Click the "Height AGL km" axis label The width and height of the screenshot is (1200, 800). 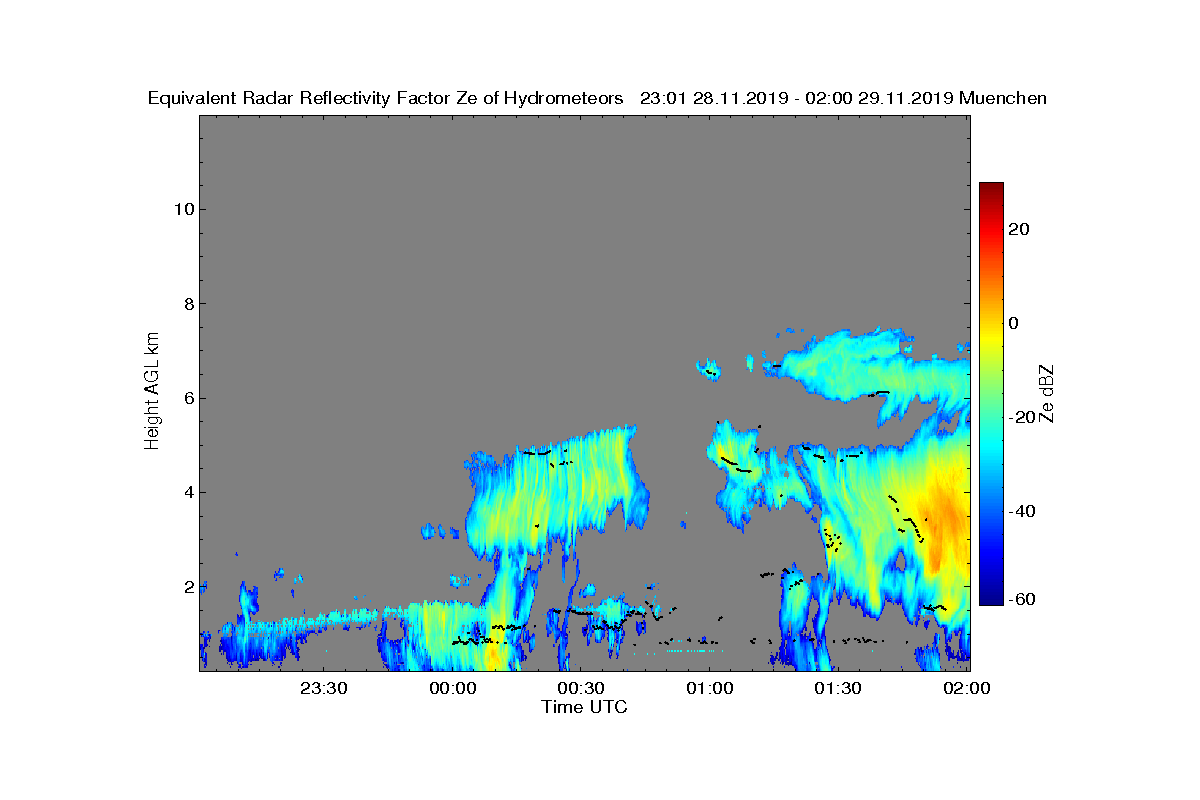tap(152, 391)
